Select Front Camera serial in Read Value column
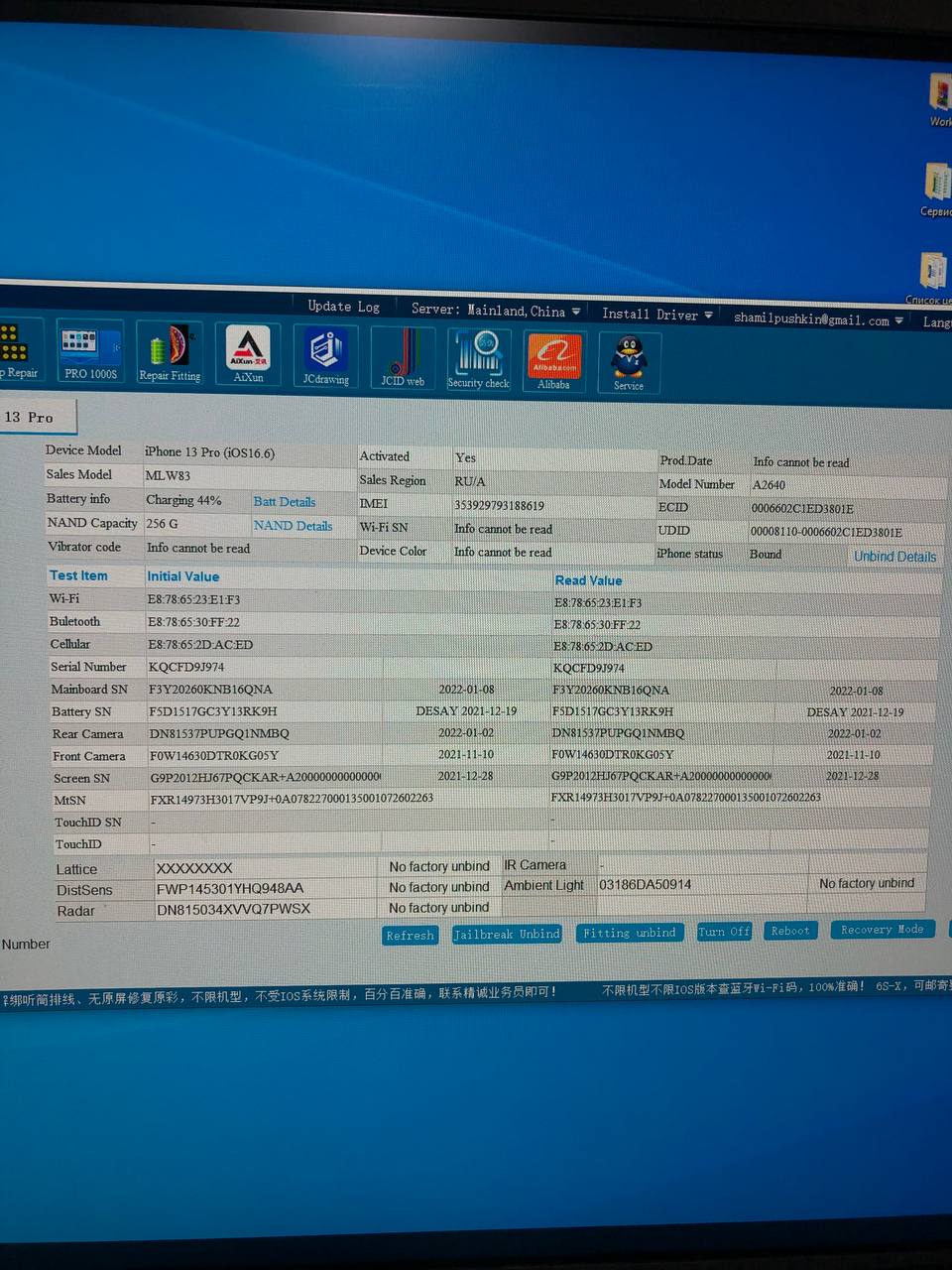952x1270 pixels. (613, 754)
